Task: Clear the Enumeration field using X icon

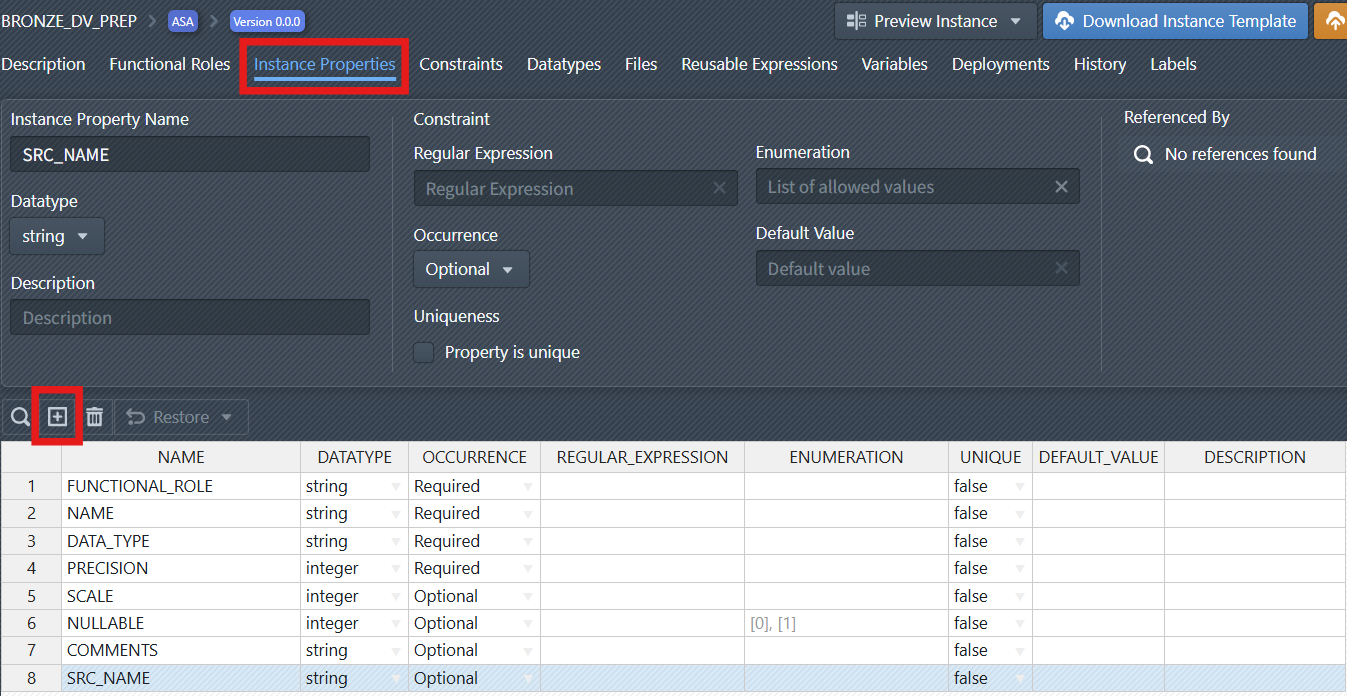Action: tap(1061, 187)
